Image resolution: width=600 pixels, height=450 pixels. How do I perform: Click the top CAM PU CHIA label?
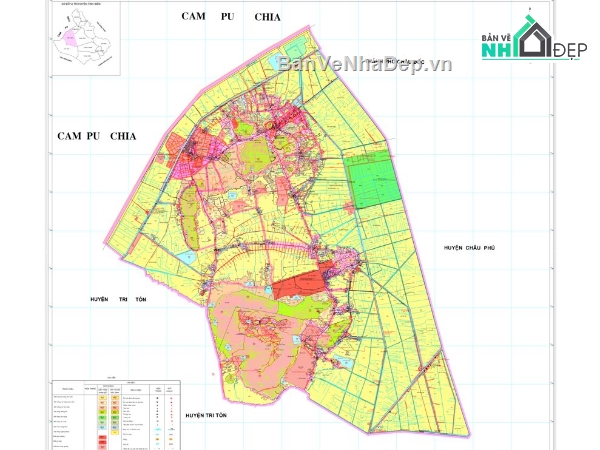[x=228, y=17]
